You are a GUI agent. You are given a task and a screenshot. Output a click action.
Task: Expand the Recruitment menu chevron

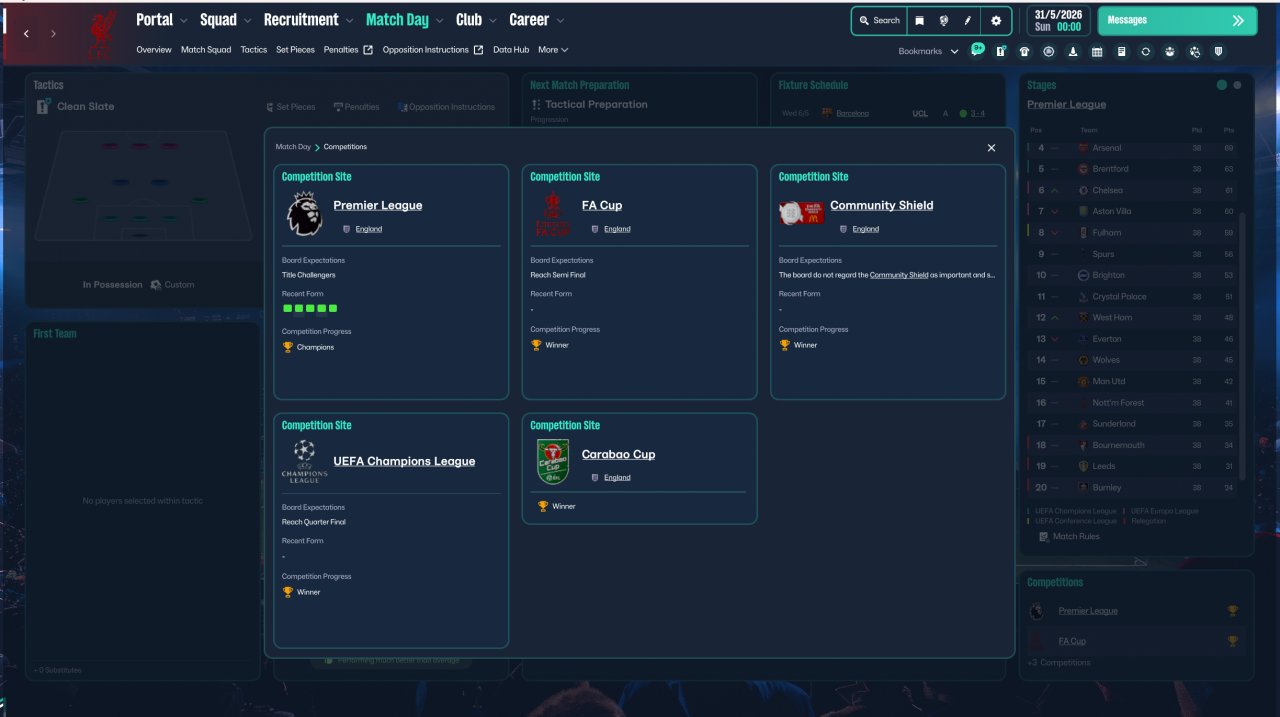(x=349, y=21)
